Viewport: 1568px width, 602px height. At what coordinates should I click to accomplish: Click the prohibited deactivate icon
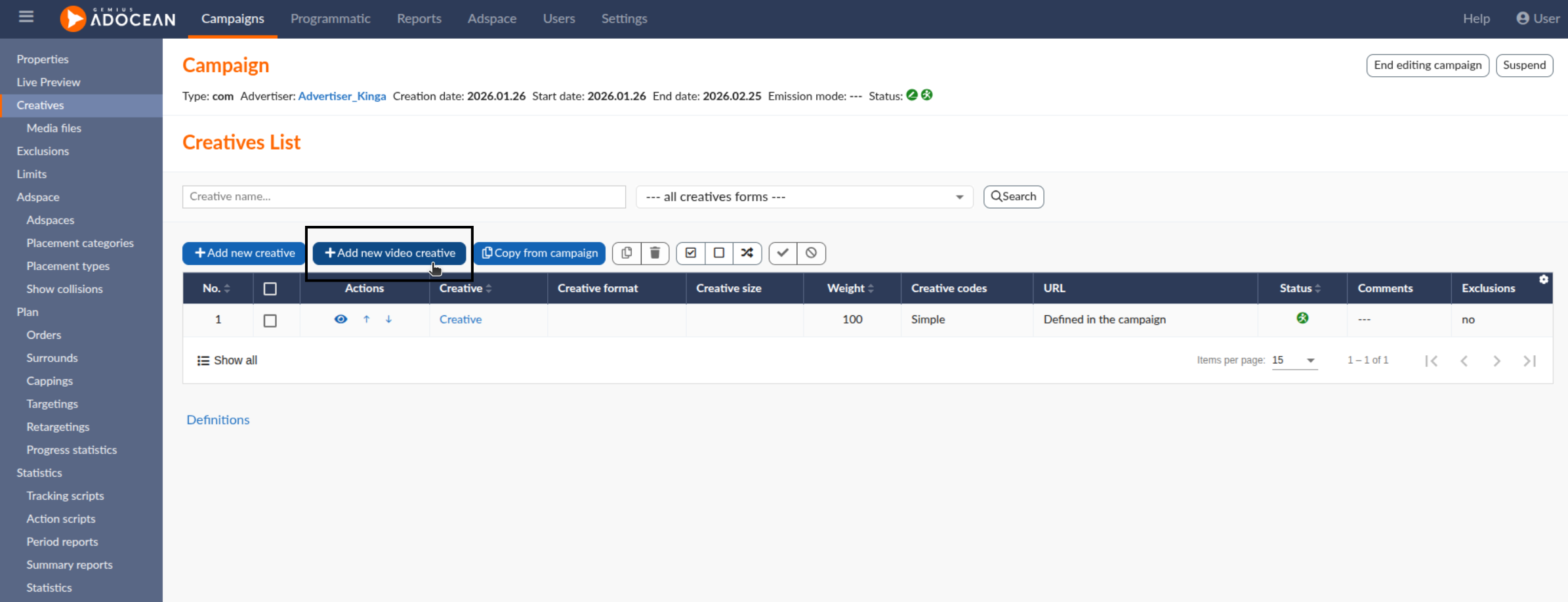tap(811, 253)
